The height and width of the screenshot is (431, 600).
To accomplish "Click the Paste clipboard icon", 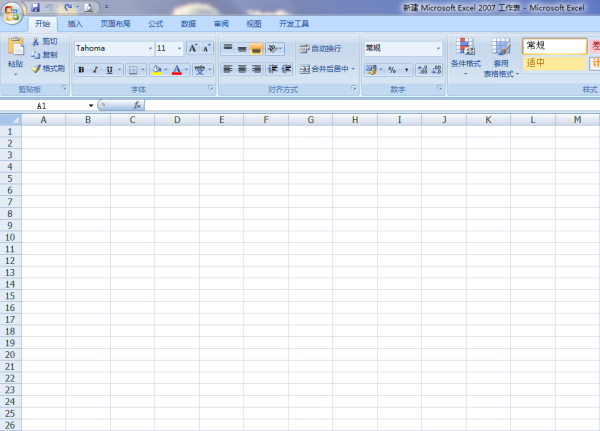I will (16, 46).
